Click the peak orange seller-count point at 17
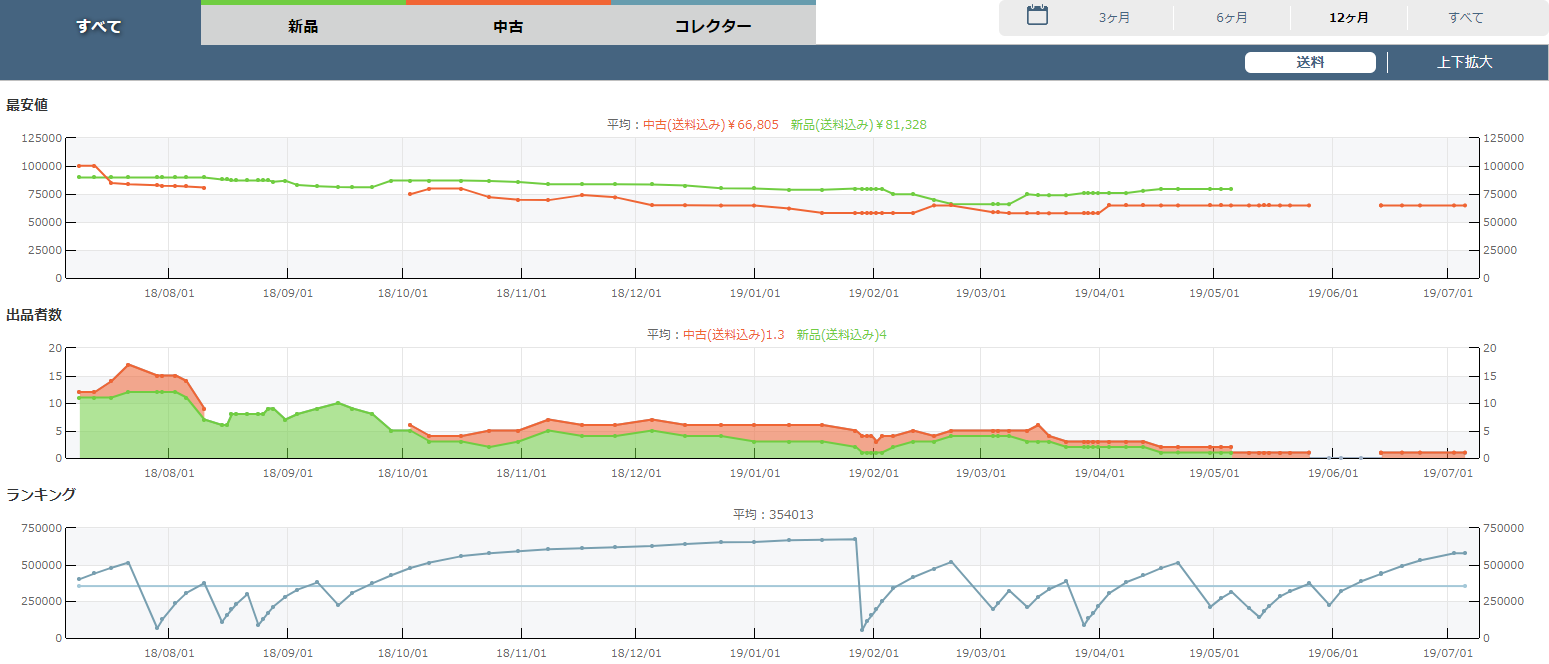The width and height of the screenshot is (1549, 664). click(x=128, y=365)
